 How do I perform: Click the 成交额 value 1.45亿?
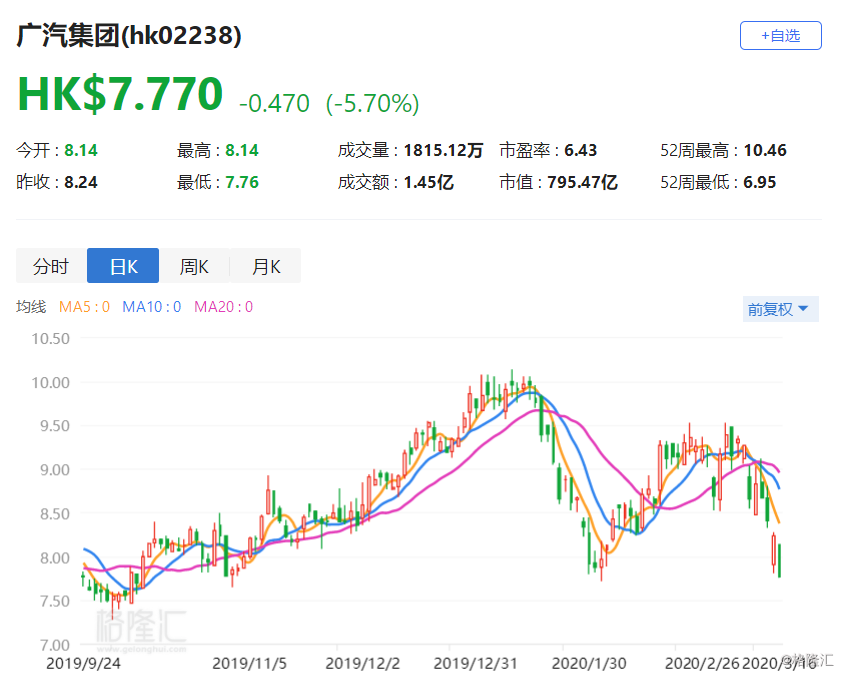point(429,182)
